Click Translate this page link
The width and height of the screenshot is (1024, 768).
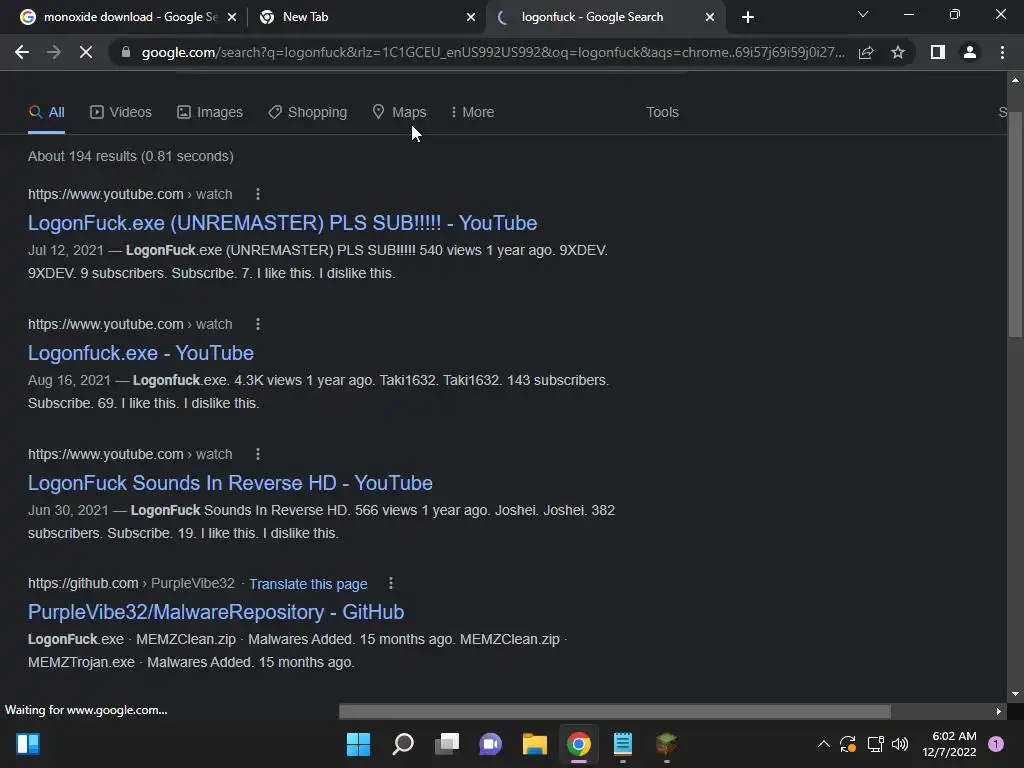308,584
